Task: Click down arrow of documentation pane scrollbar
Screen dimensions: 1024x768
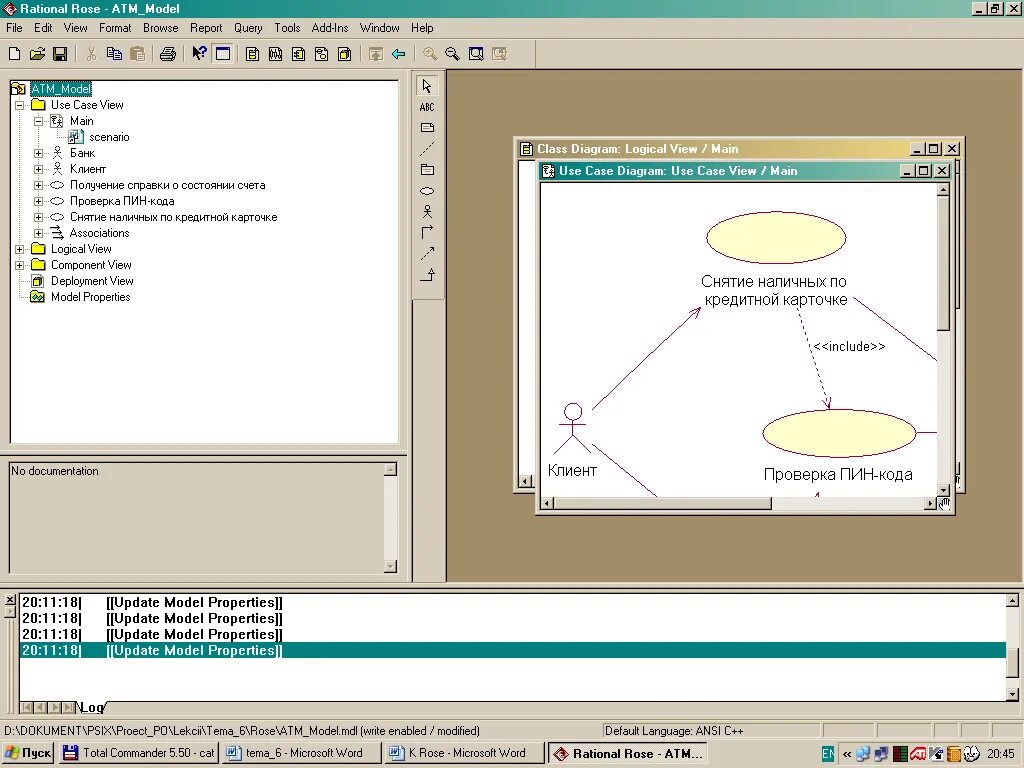Action: pos(391,566)
